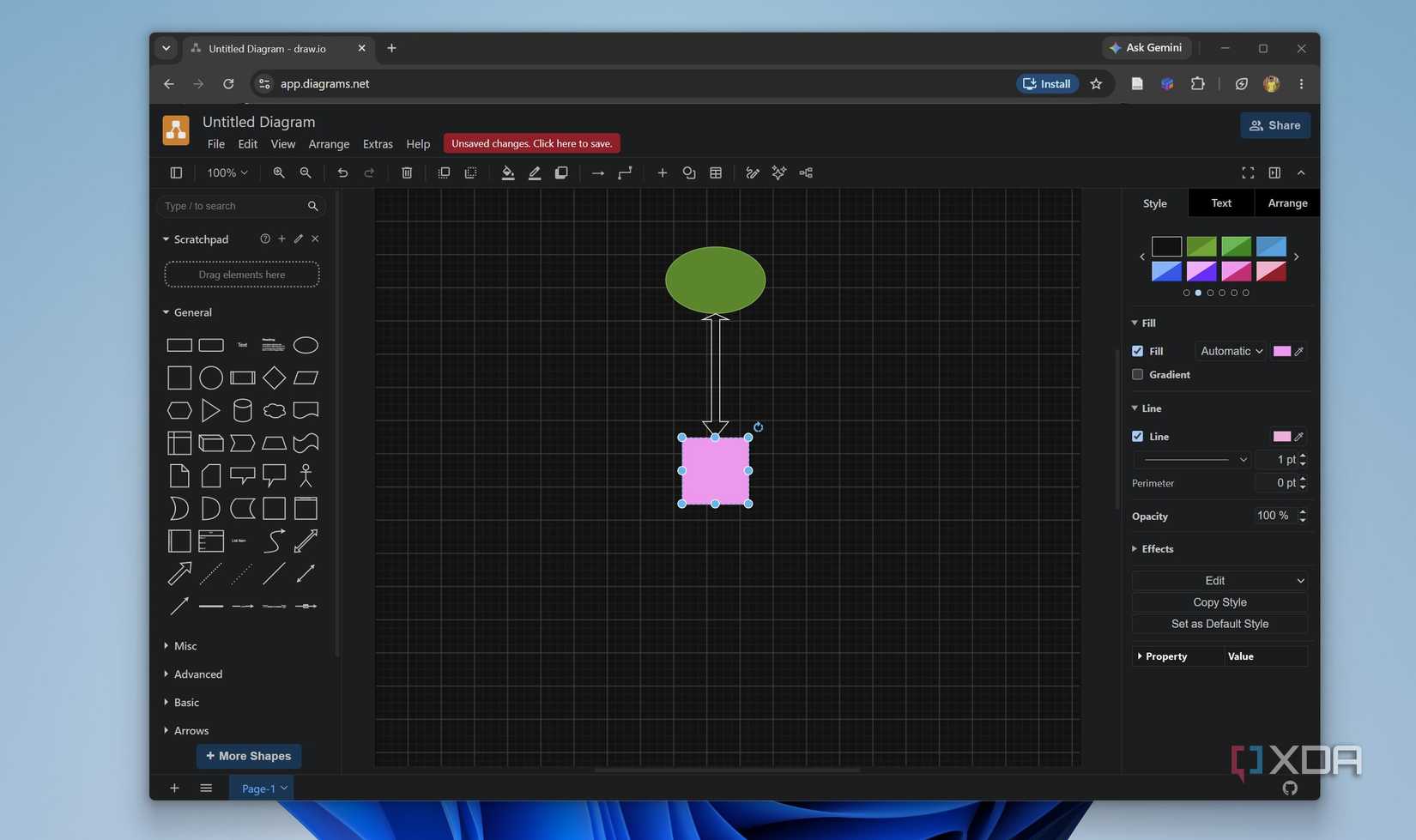This screenshot has width=1416, height=840.
Task: Toggle fullscreen mode icon
Action: [x=1248, y=172]
